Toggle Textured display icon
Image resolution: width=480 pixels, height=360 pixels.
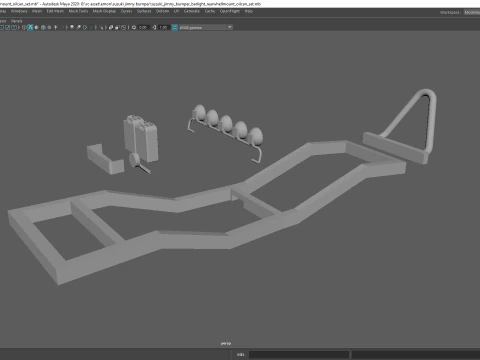[x=49, y=27]
